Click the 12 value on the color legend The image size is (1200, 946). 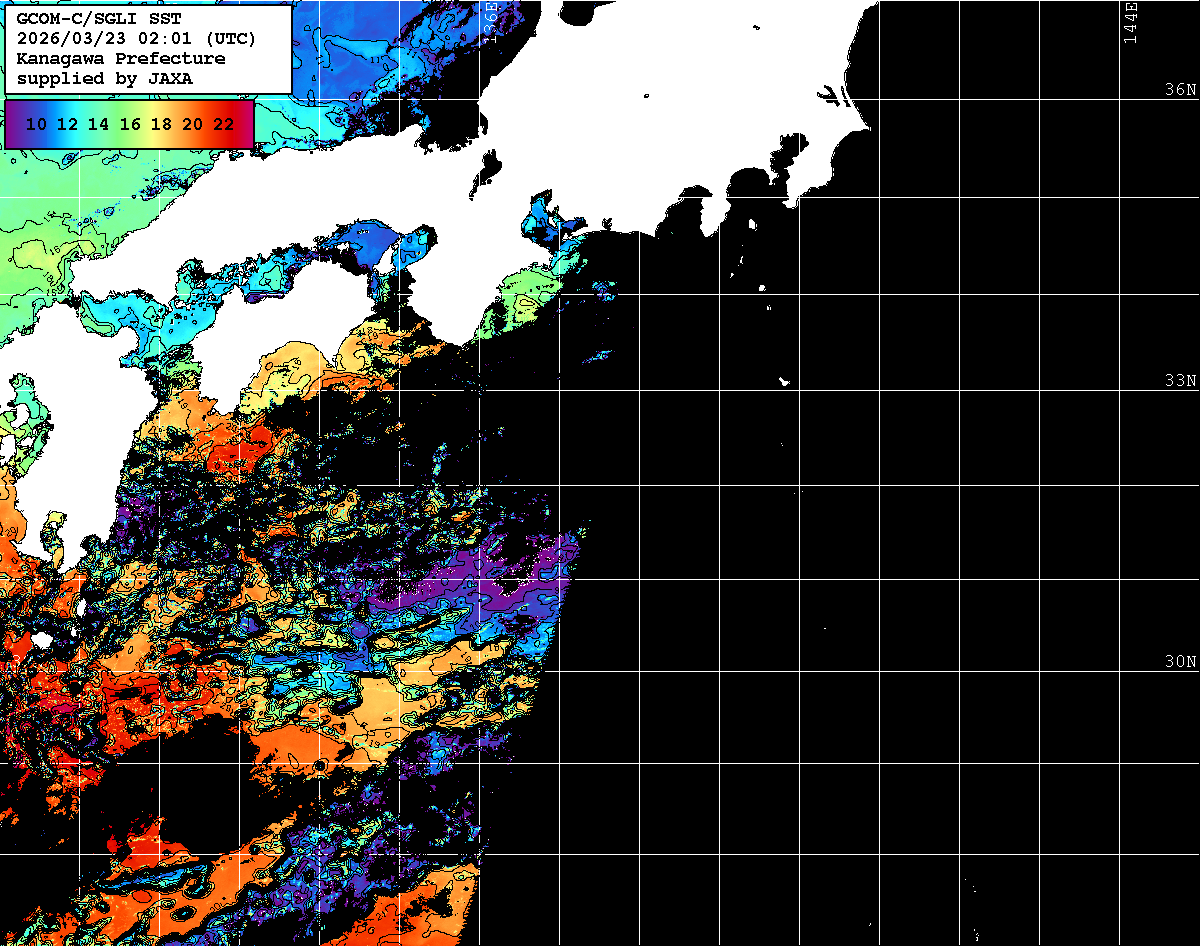pyautogui.click(x=67, y=124)
